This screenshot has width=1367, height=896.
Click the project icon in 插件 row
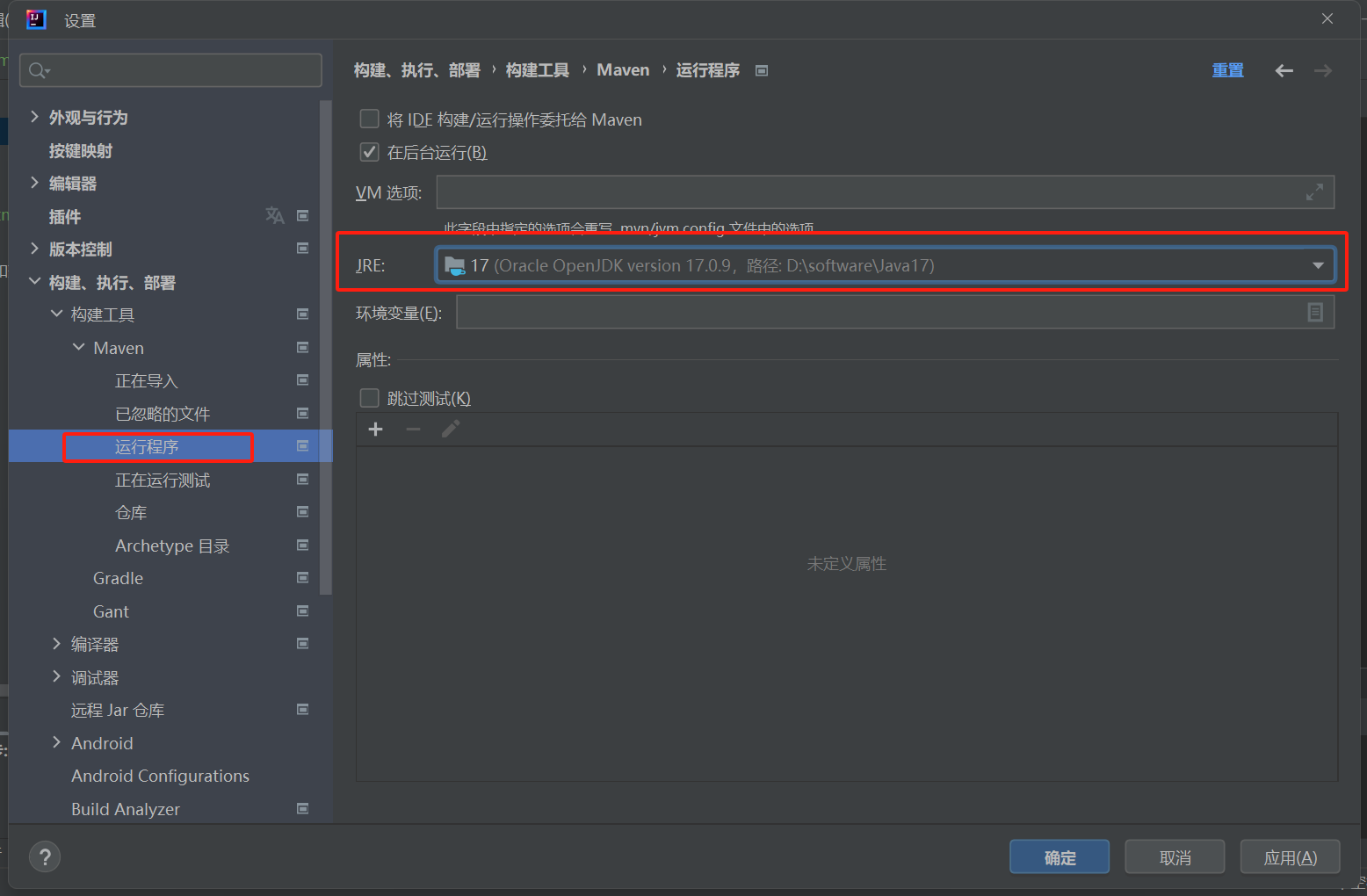pos(303,216)
